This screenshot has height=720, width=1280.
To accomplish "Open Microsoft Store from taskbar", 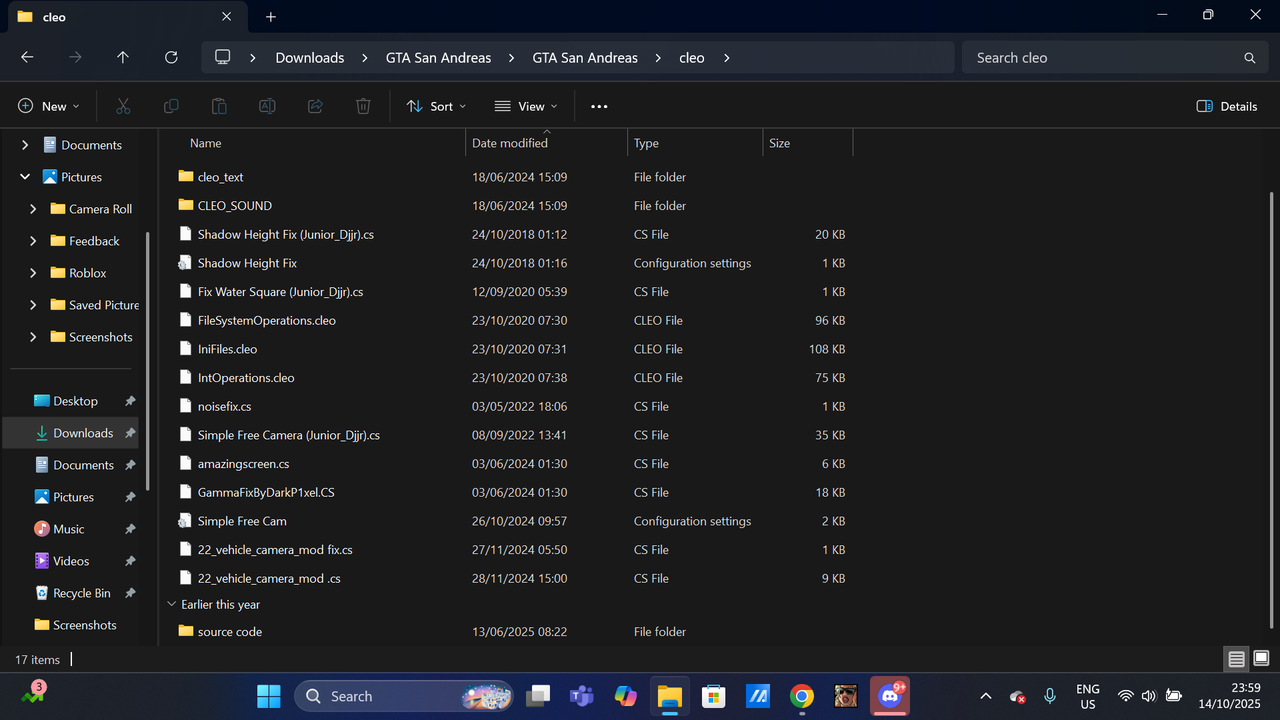I will [713, 696].
